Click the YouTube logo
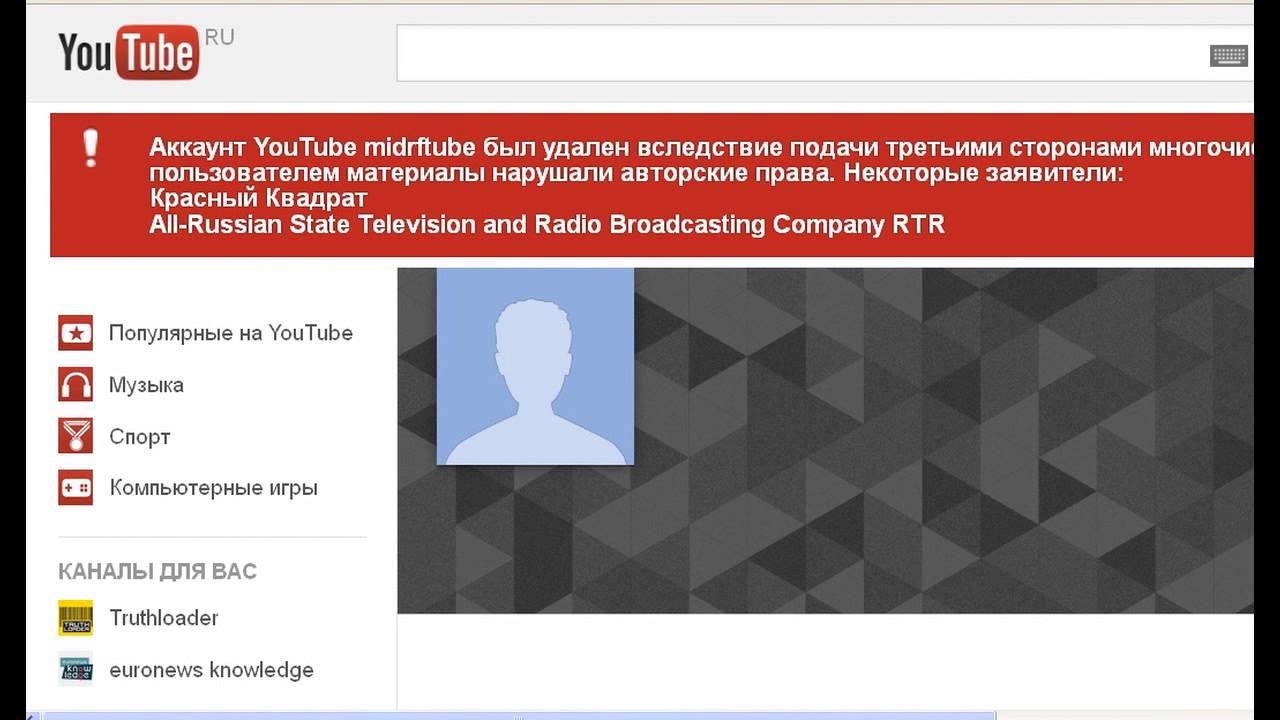Screen dimensions: 1280x720 coord(128,53)
